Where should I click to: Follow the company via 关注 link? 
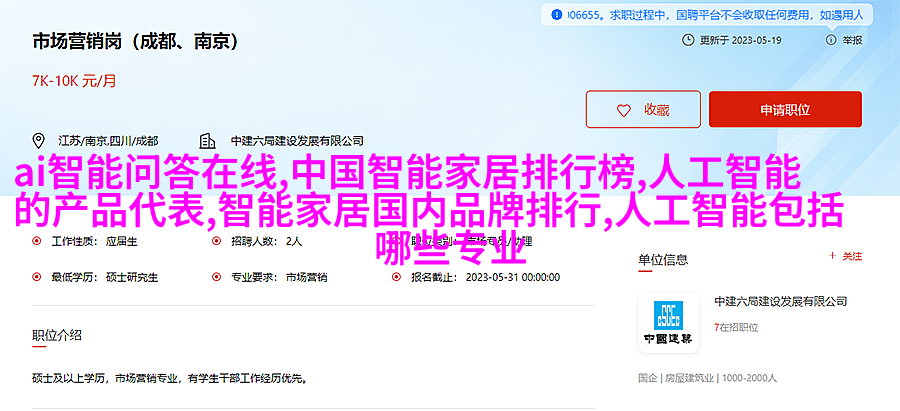tap(852, 257)
